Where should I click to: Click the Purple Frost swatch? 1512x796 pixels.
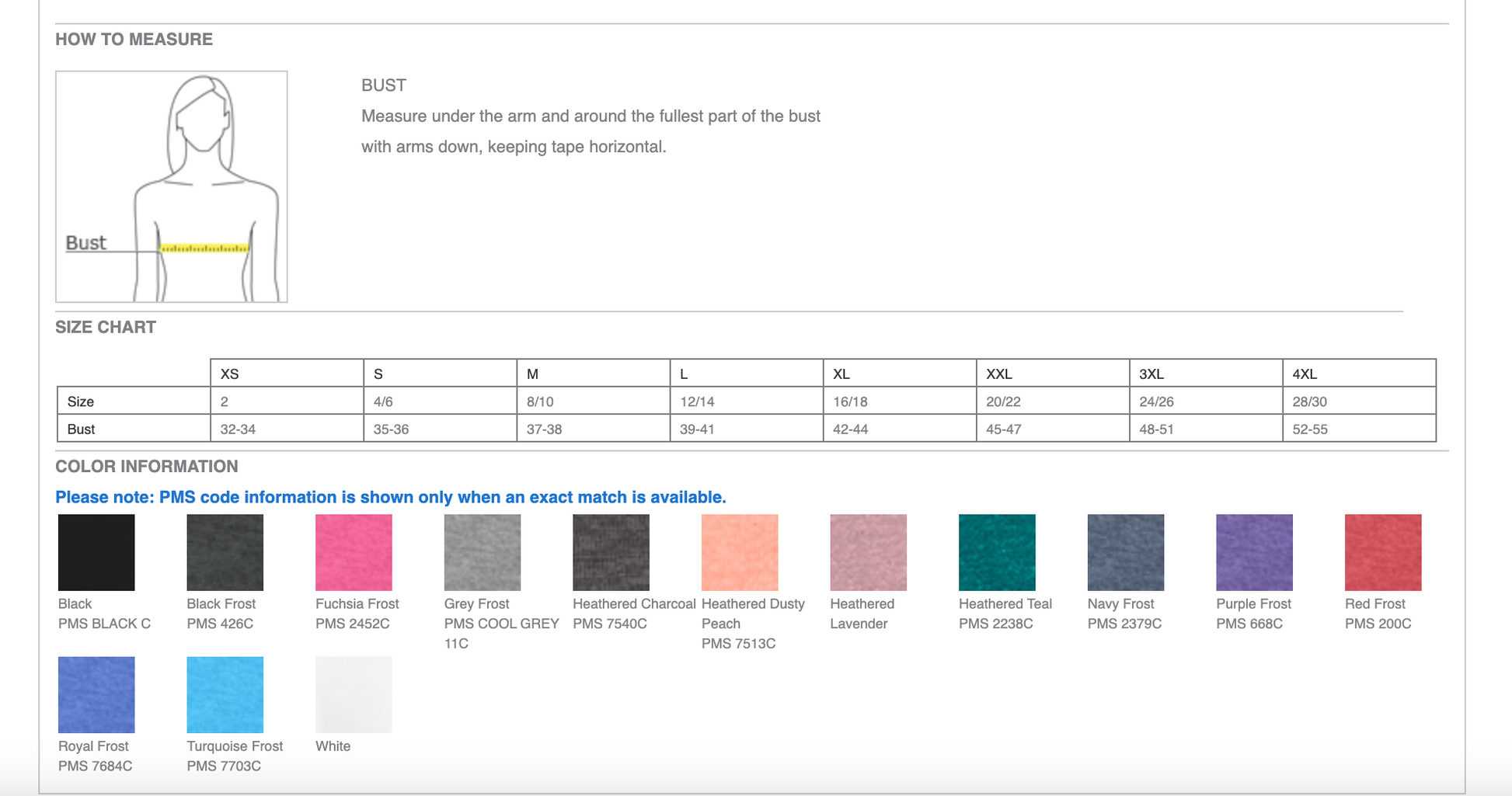point(1255,552)
